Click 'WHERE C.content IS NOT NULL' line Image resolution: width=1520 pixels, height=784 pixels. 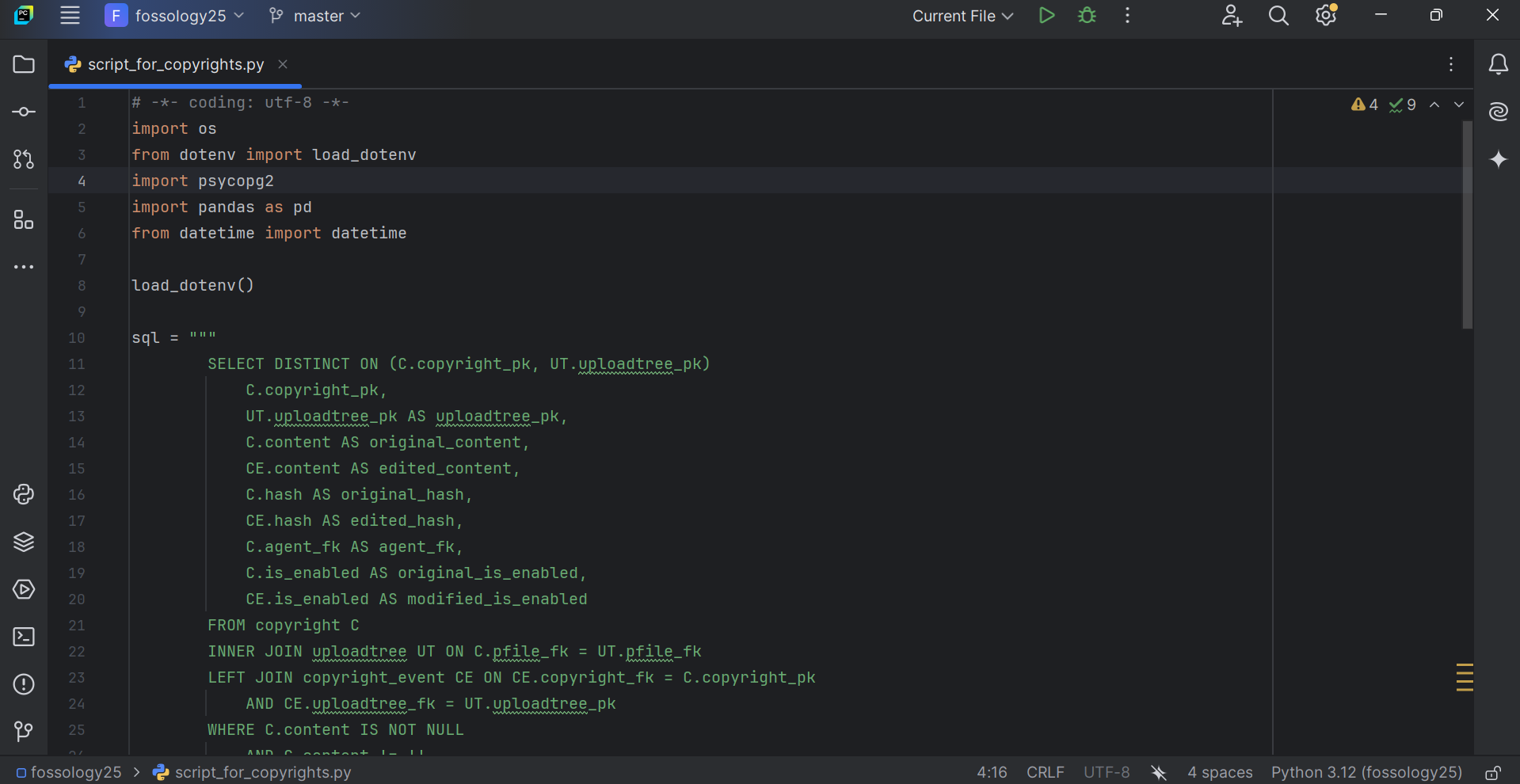coord(336,730)
